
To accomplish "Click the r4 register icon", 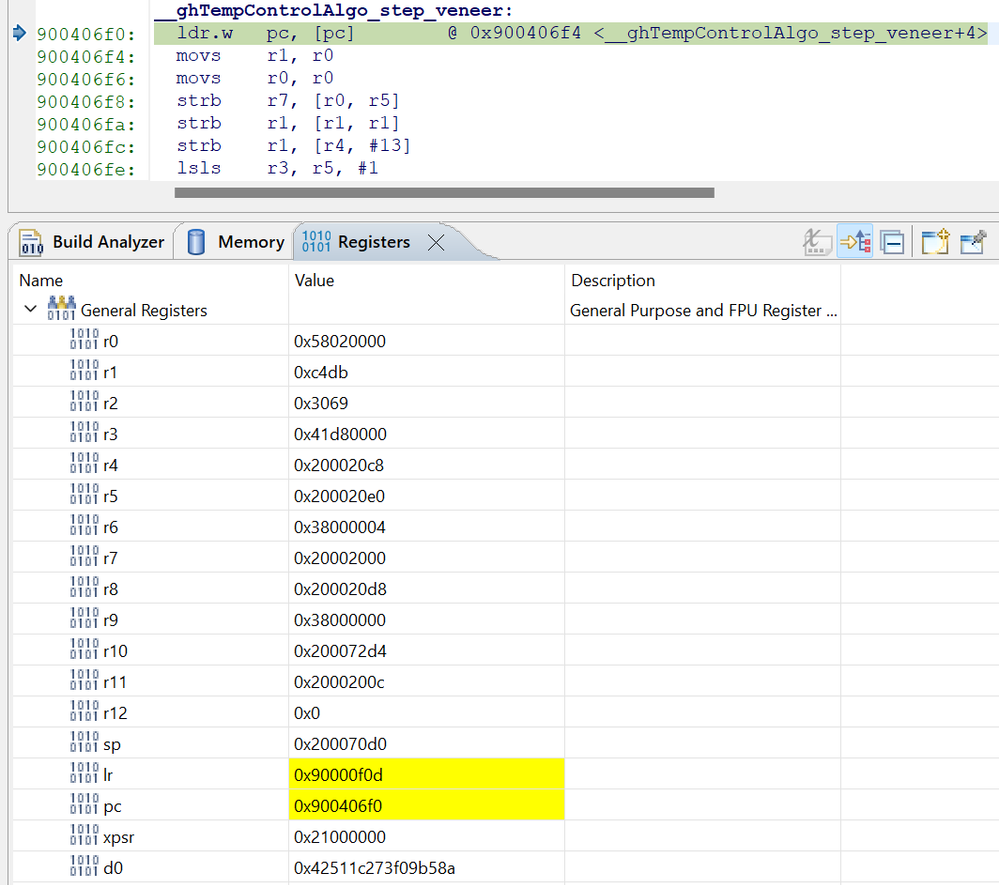I will [84, 464].
